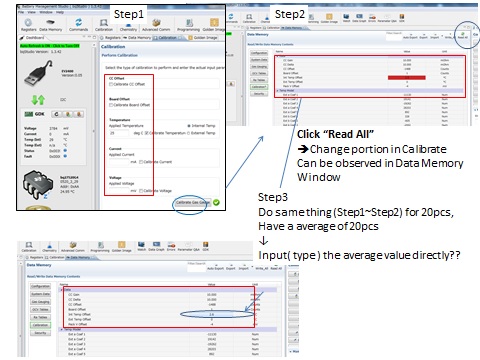Screen dimensions: 480x360
Task: Click the bq chip image in dashboard
Action: [x=38, y=184]
